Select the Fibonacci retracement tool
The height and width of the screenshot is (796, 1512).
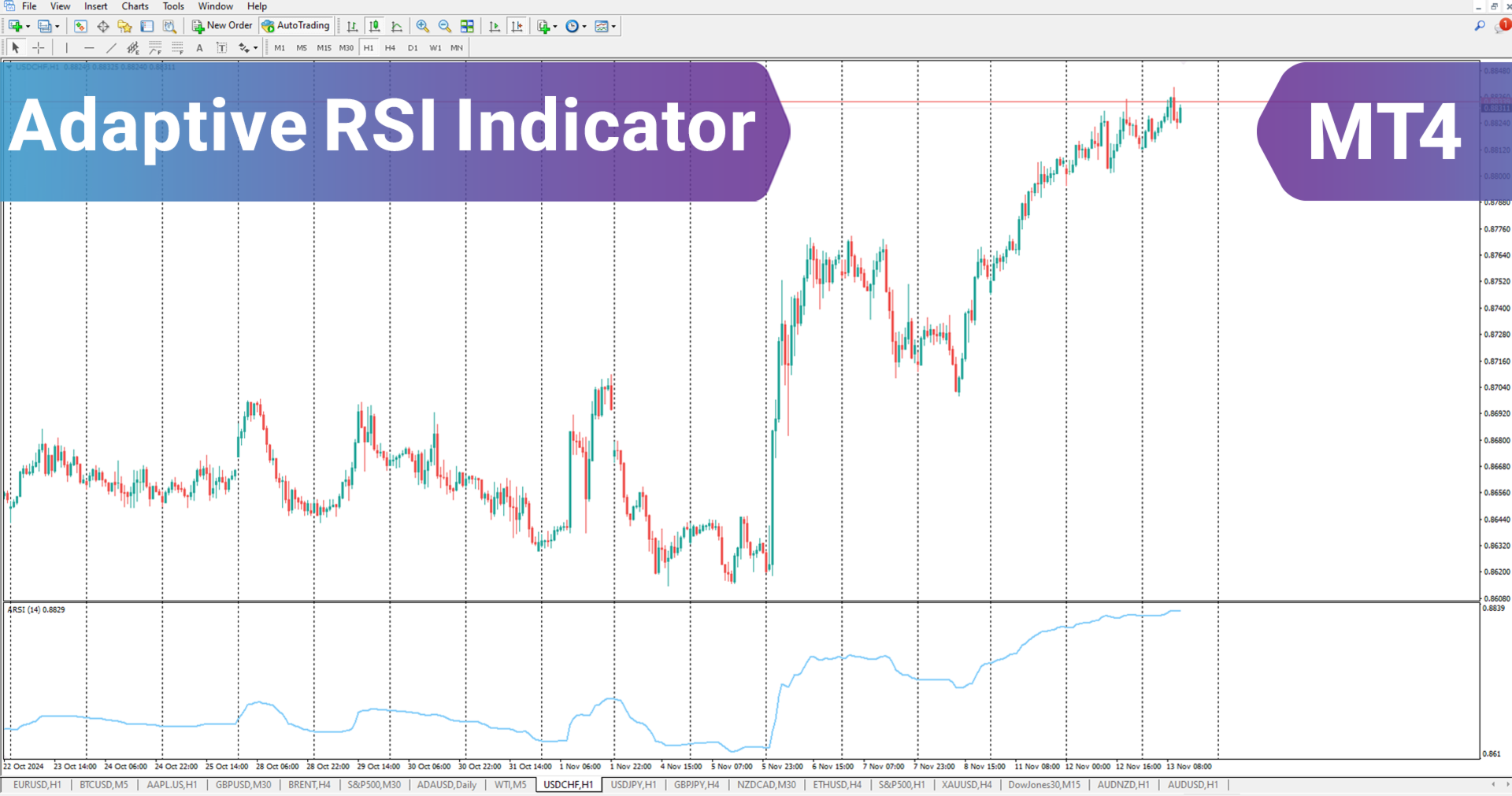155,47
